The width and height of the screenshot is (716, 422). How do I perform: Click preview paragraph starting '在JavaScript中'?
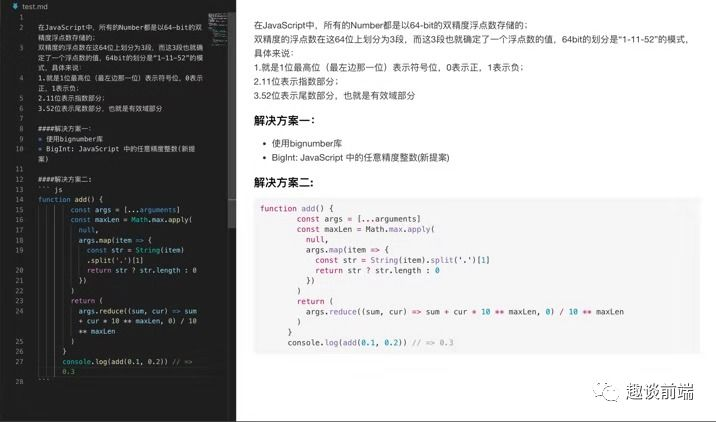click(x=390, y=25)
